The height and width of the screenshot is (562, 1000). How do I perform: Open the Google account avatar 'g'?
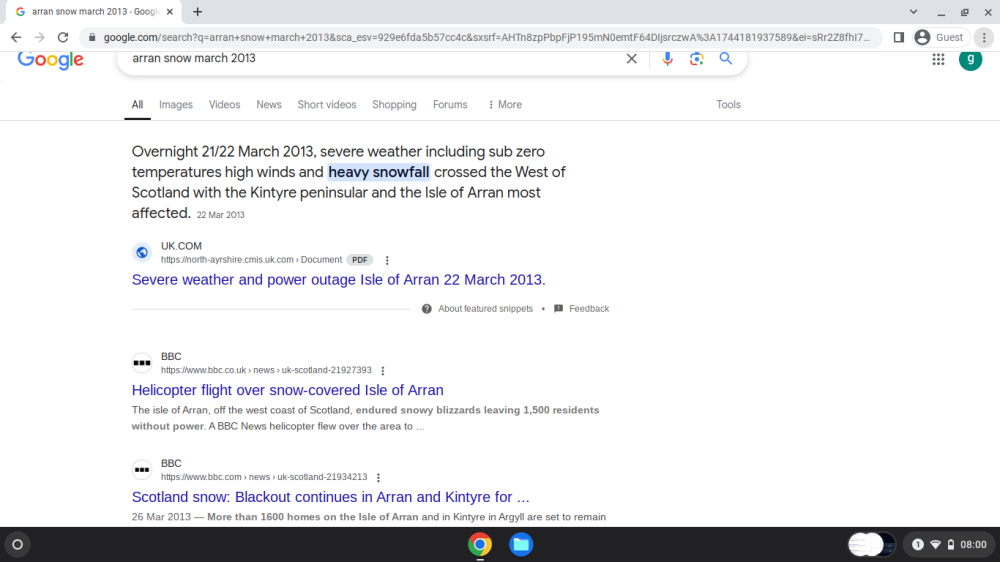click(971, 59)
